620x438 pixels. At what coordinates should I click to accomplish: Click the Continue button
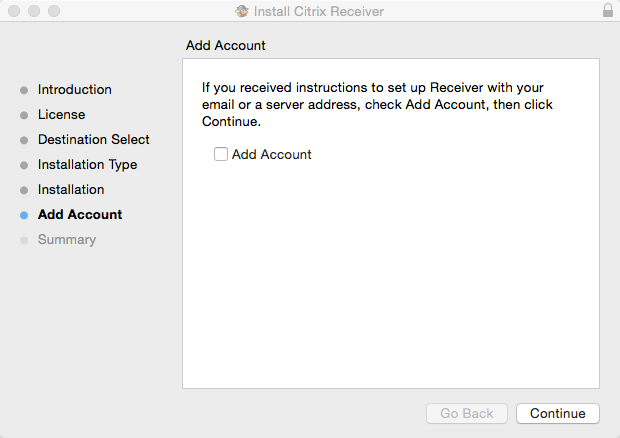558,413
